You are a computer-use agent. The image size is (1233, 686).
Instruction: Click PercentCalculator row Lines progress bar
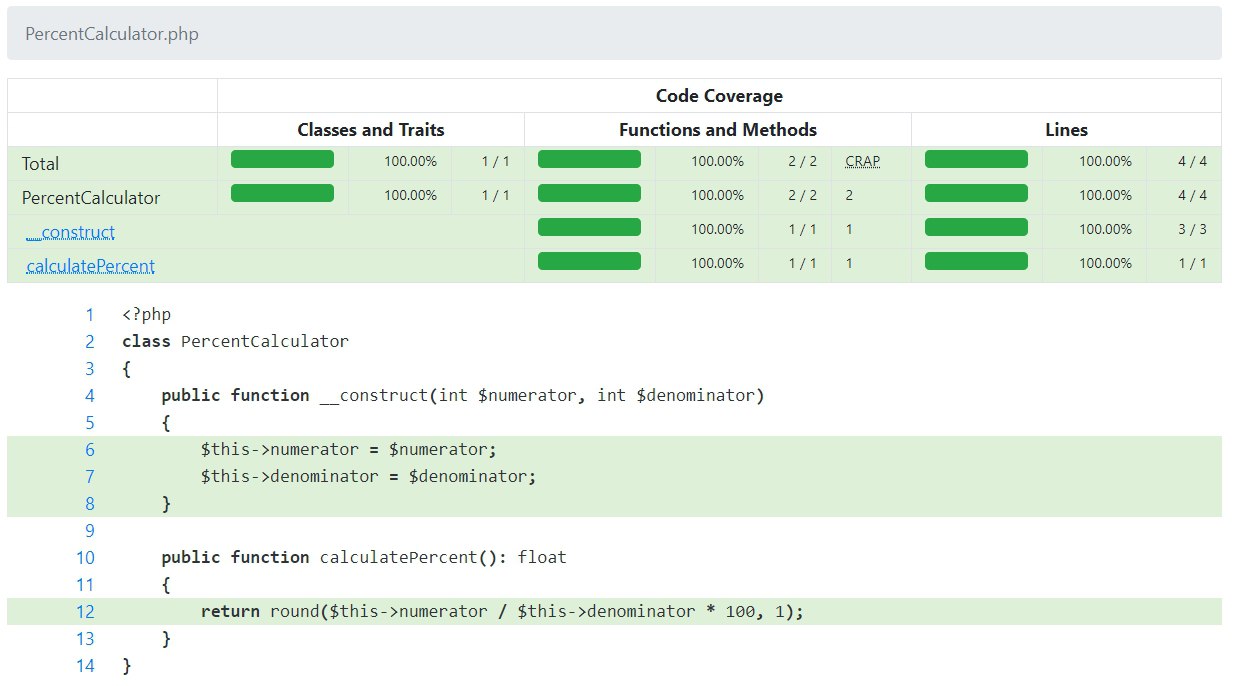click(x=976, y=193)
